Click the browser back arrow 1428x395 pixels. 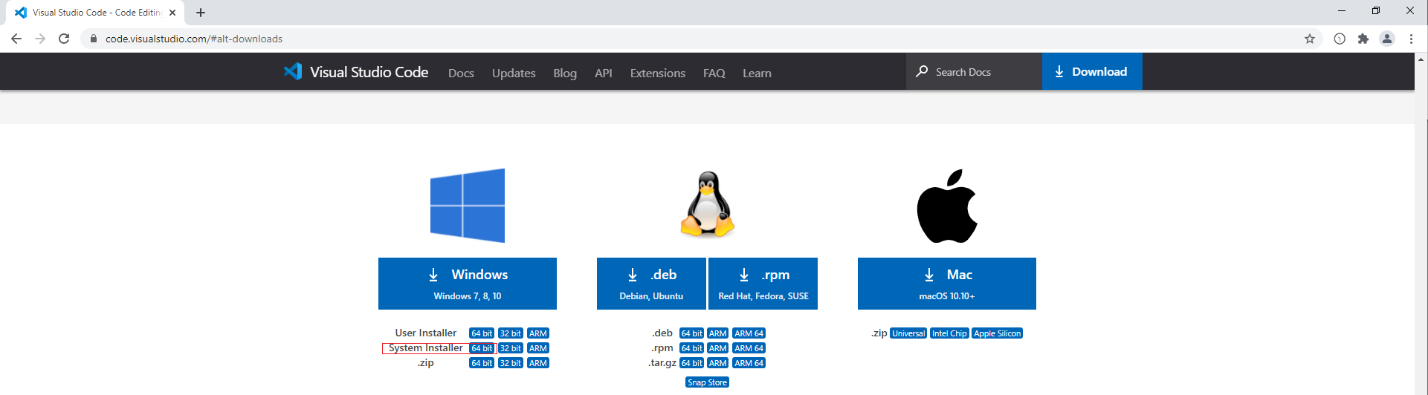[16, 38]
